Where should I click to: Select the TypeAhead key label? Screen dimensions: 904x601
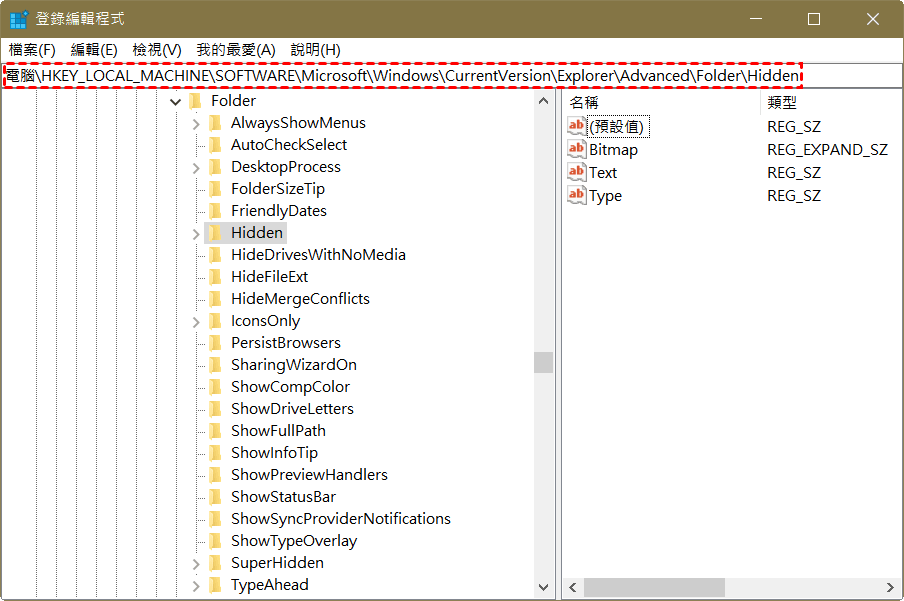[270, 584]
